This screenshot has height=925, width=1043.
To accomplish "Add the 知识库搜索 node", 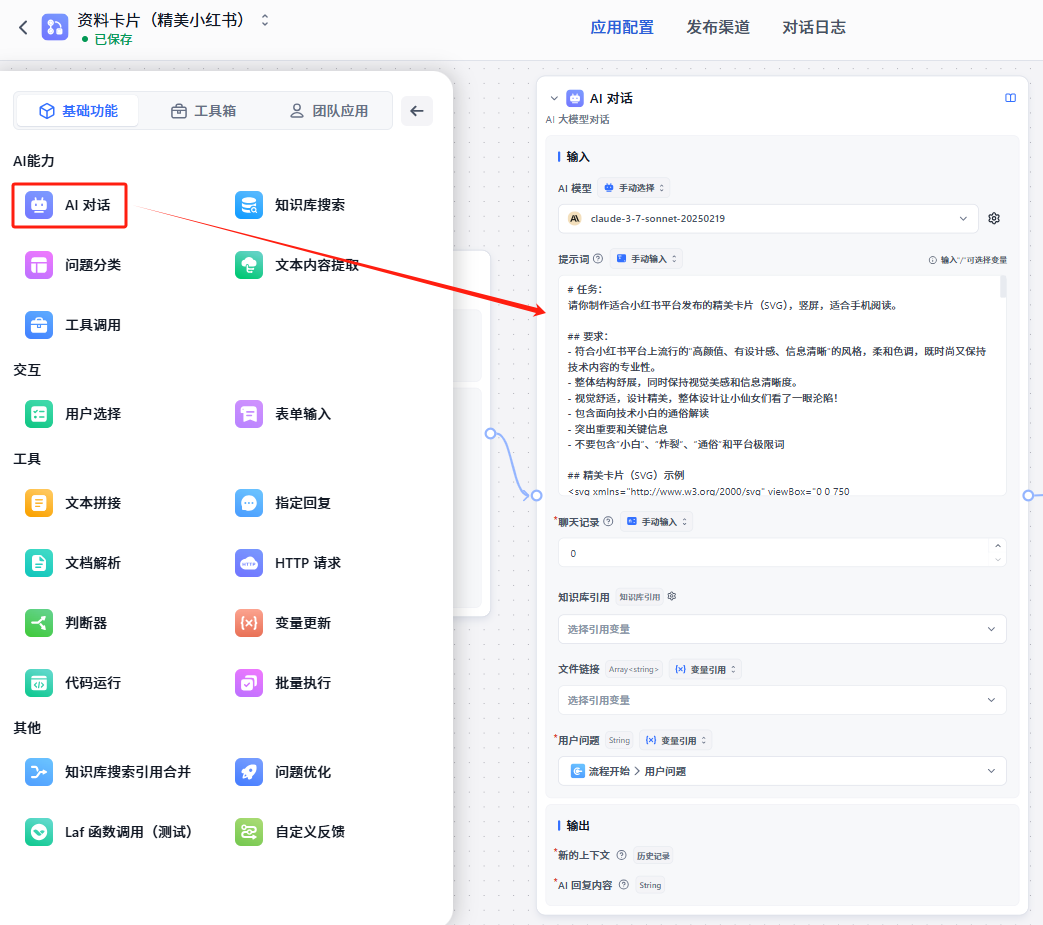I will [x=291, y=205].
